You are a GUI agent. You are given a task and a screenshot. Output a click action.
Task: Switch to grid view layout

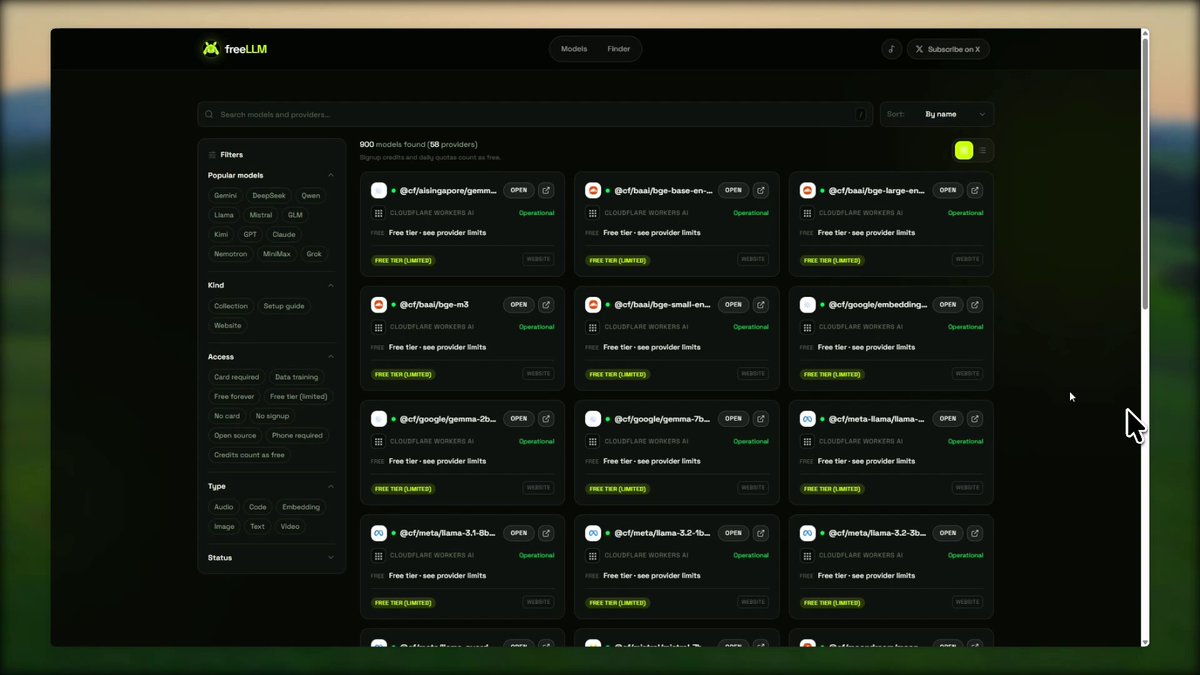[964, 150]
